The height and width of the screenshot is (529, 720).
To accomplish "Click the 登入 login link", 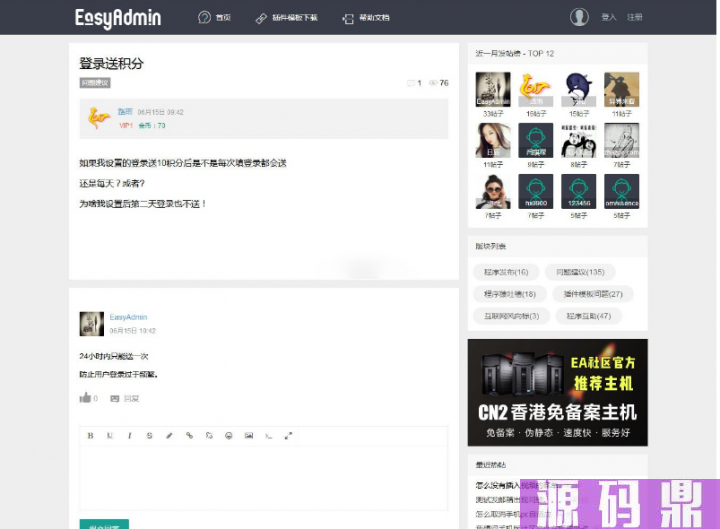I will [x=609, y=17].
